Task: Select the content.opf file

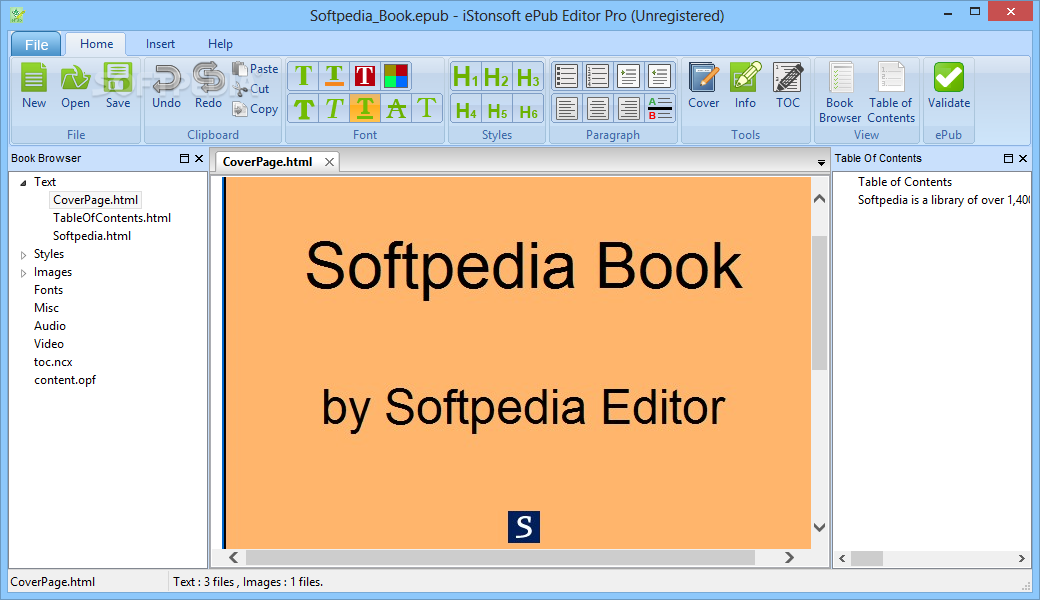Action: tap(65, 380)
